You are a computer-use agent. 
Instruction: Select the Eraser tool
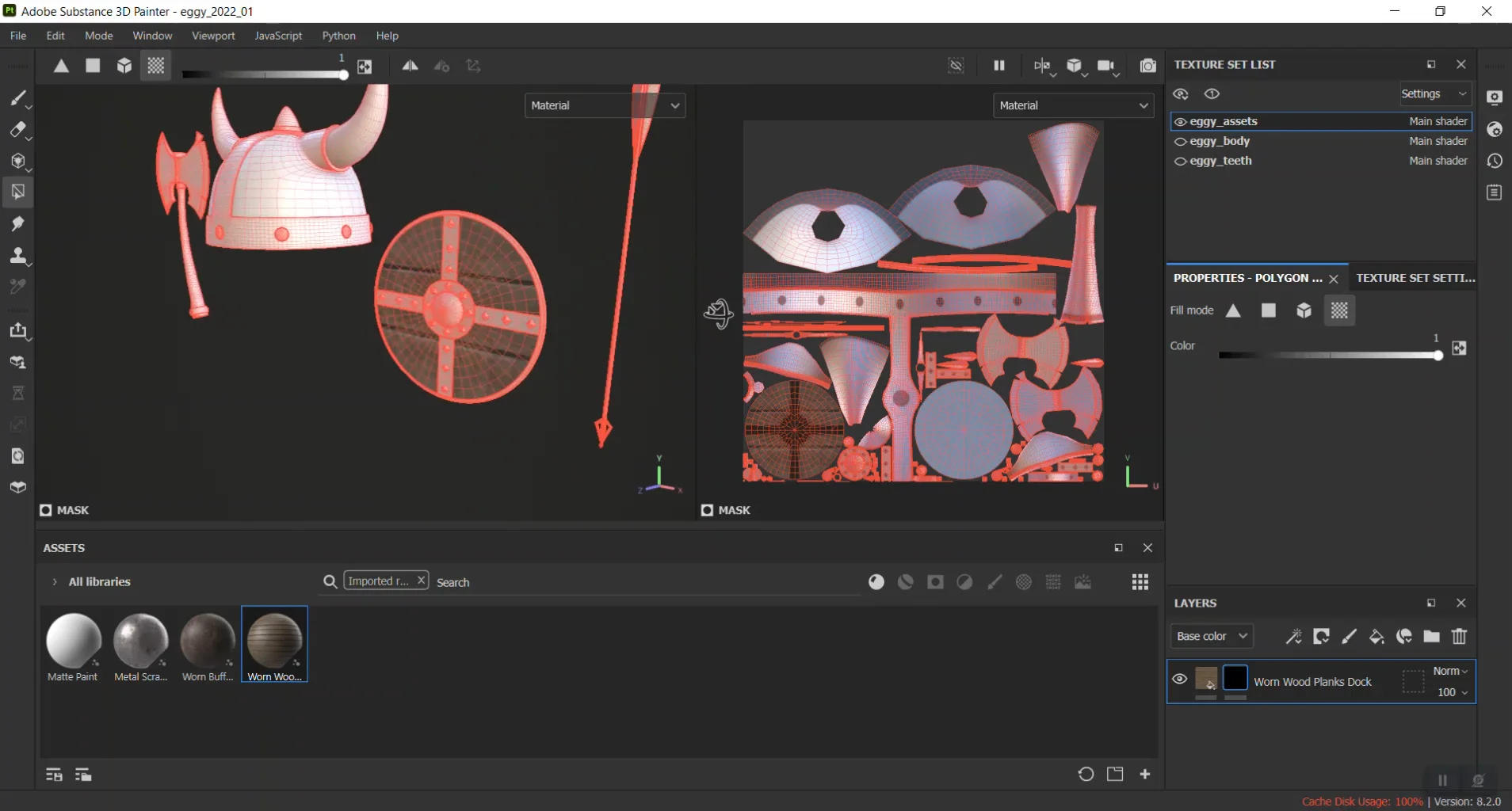17,129
